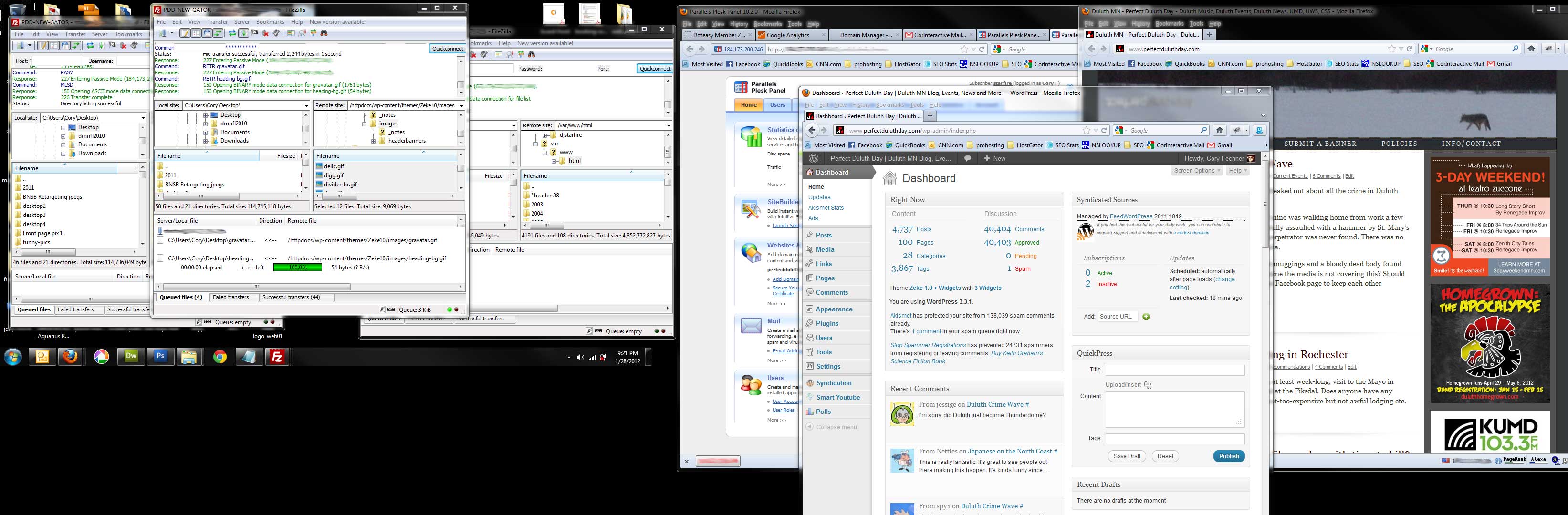1568x515 pixels.
Task: Click the QuickPress Title input field
Action: pyautogui.click(x=1175, y=370)
